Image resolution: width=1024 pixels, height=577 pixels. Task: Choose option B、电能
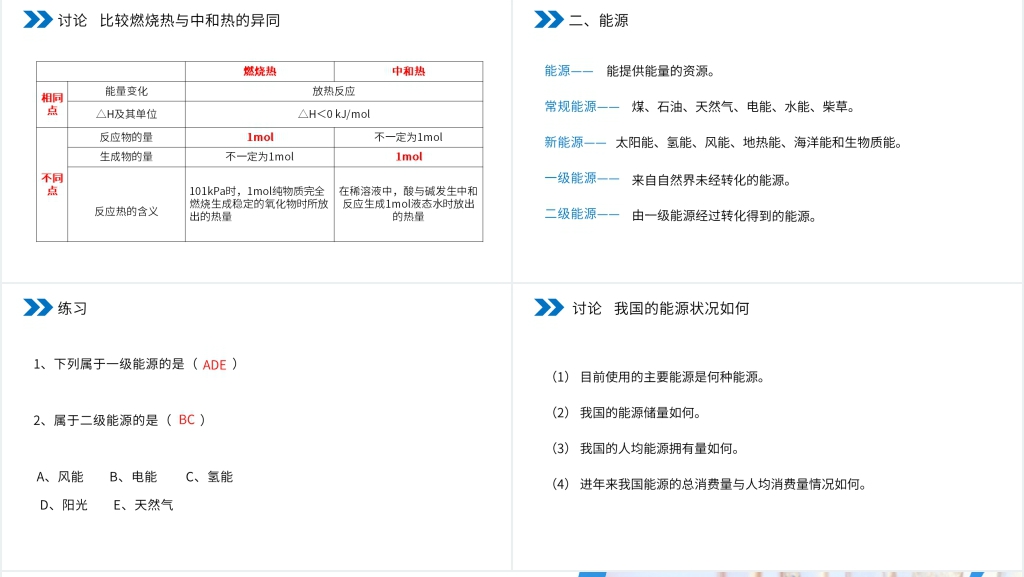click(133, 477)
